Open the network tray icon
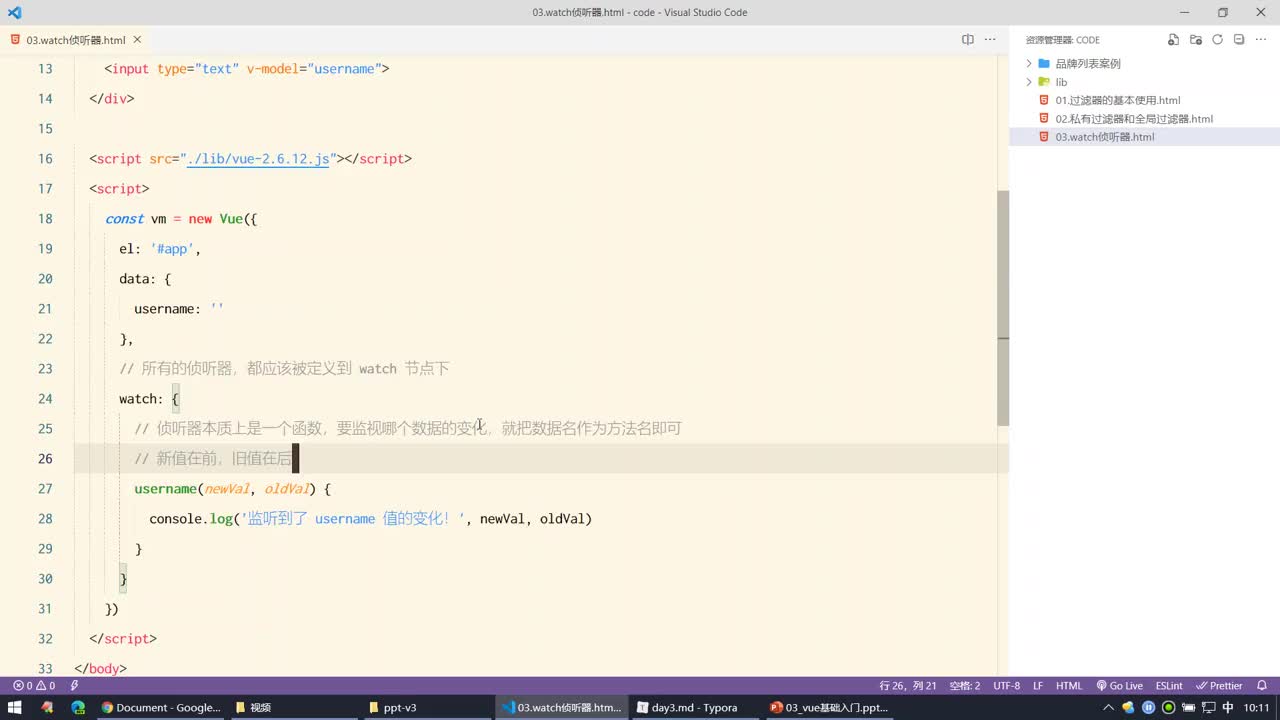 click(x=1208, y=707)
